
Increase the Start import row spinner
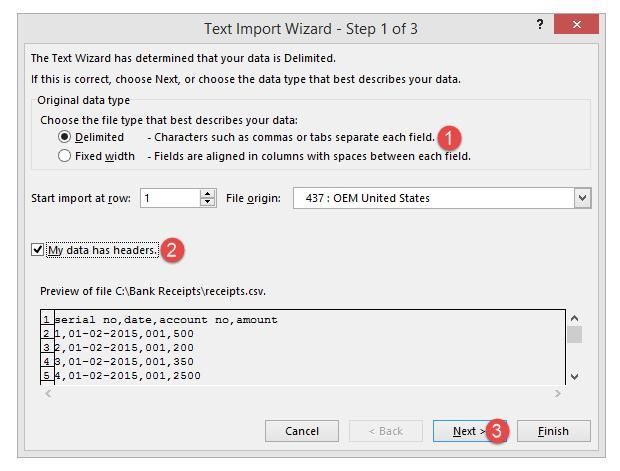208,194
